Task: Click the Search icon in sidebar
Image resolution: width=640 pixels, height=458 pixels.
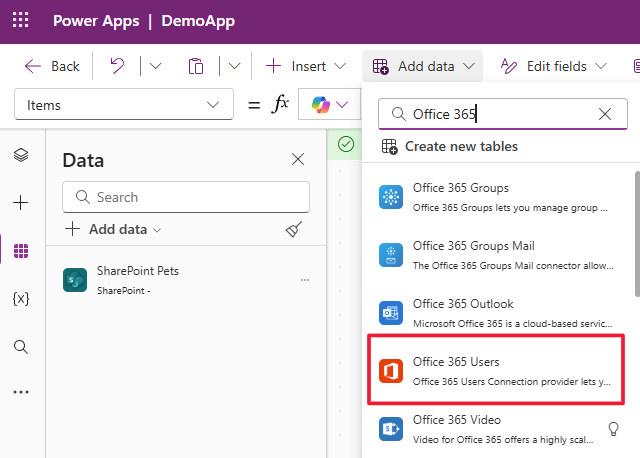Action: [21, 347]
